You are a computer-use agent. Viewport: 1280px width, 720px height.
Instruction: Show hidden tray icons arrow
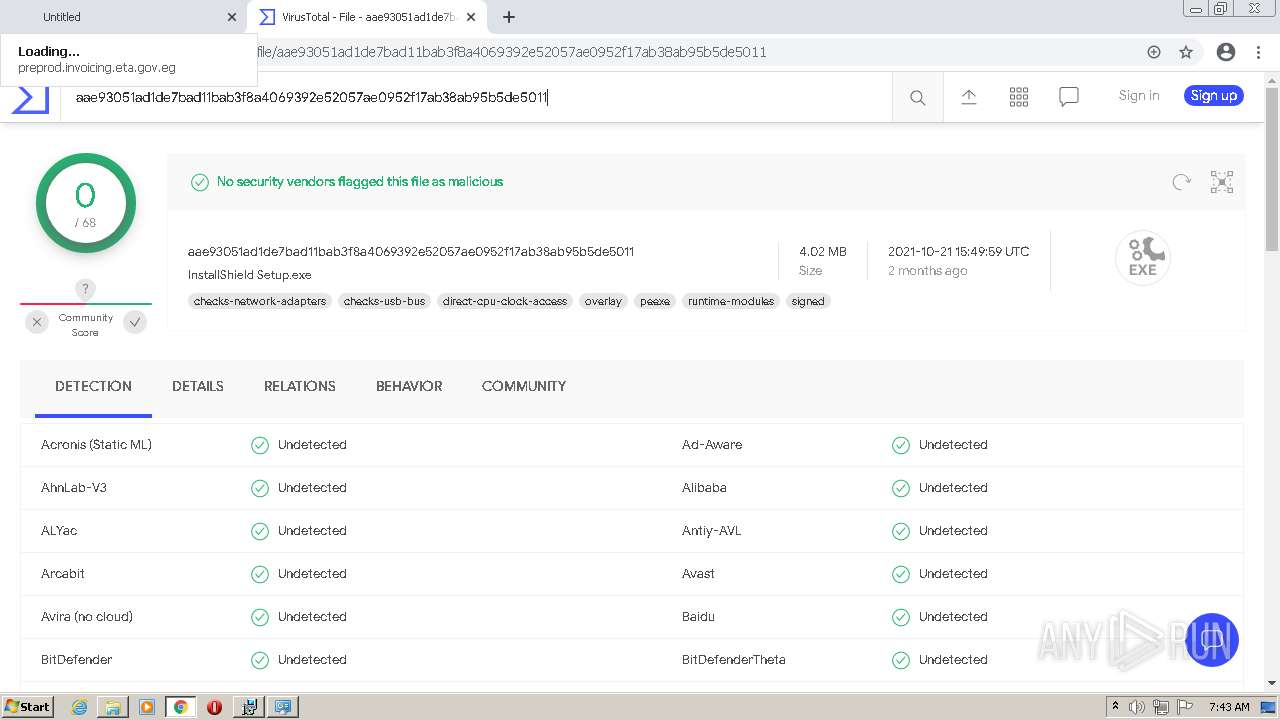(1115, 707)
